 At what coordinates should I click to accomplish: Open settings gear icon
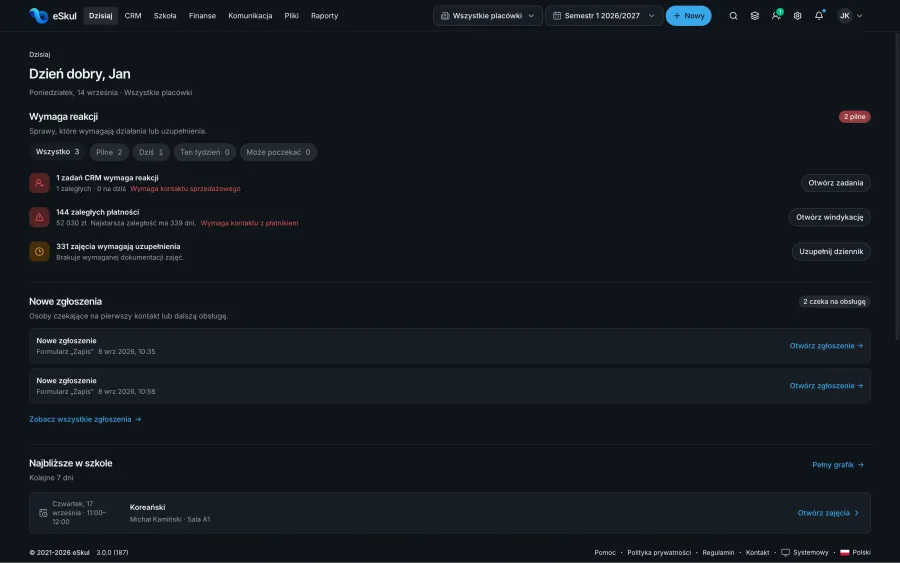click(797, 16)
